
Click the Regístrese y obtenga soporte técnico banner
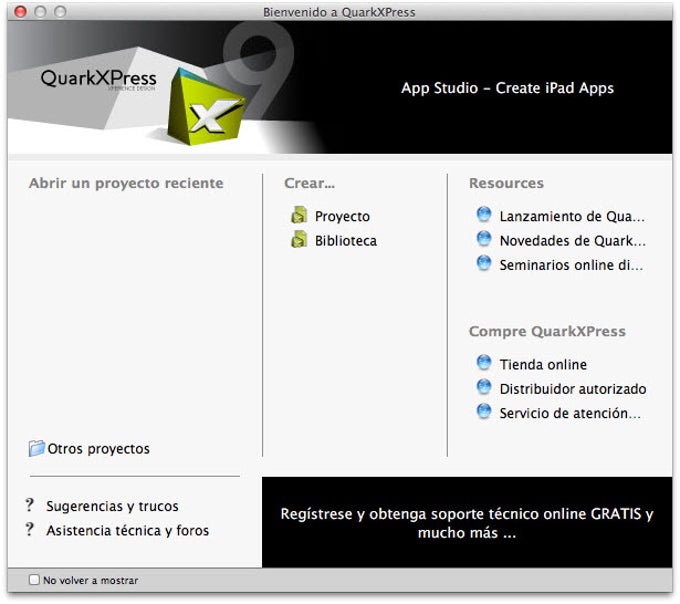click(x=467, y=522)
